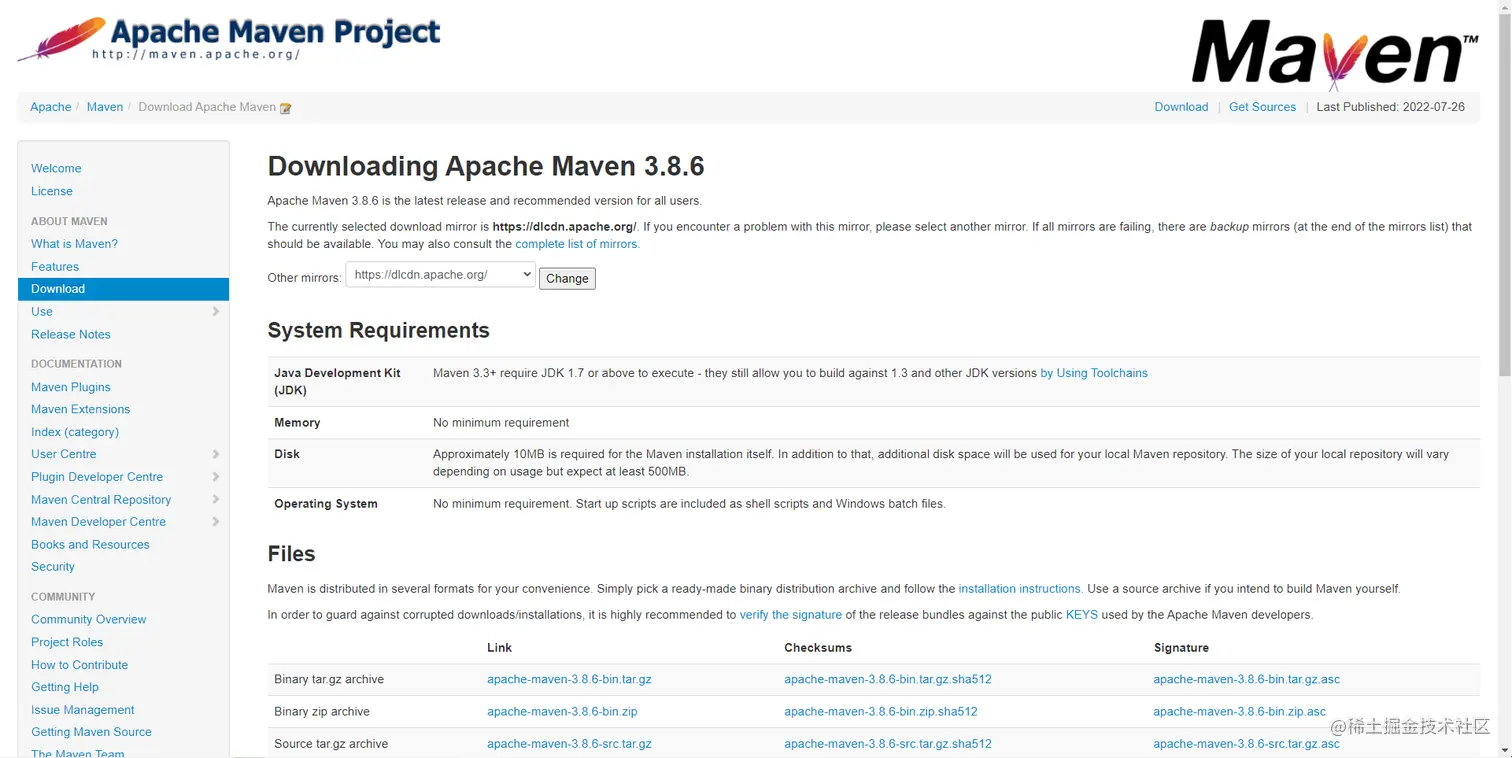Click the Files section heading
Viewport: 1512px width, 758px height.
click(x=291, y=554)
